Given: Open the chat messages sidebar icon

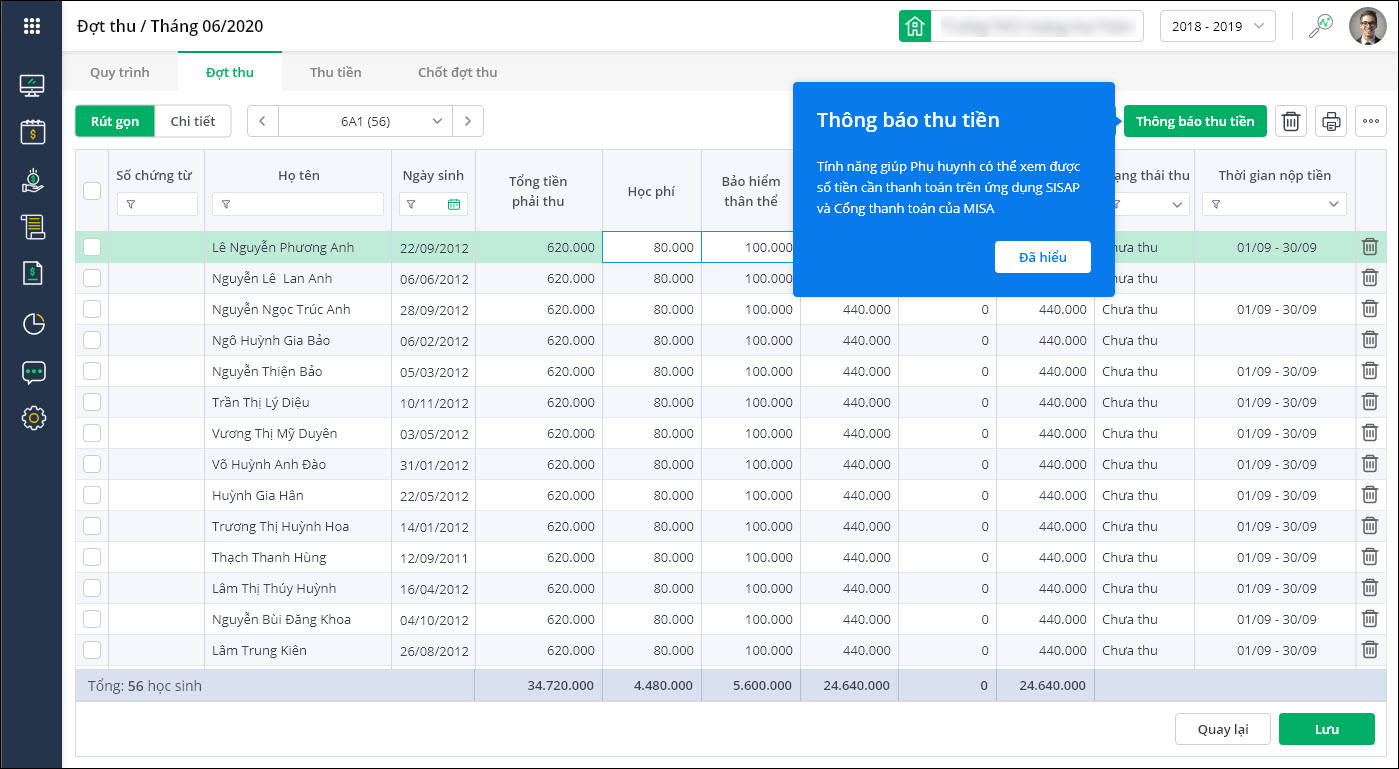Looking at the screenshot, I should tap(33, 373).
